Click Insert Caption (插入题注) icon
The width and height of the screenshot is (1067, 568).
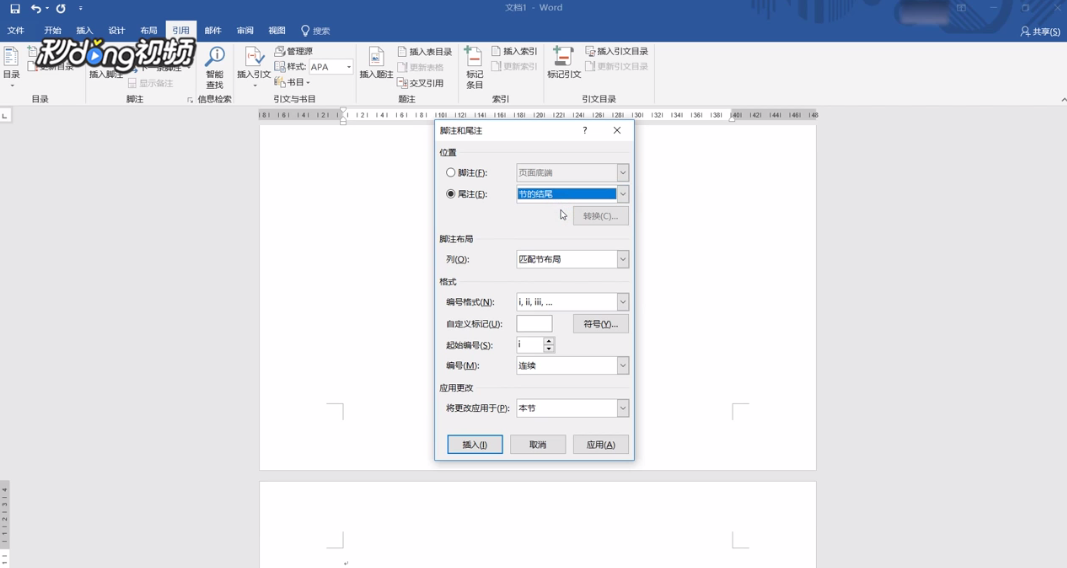[x=376, y=63]
